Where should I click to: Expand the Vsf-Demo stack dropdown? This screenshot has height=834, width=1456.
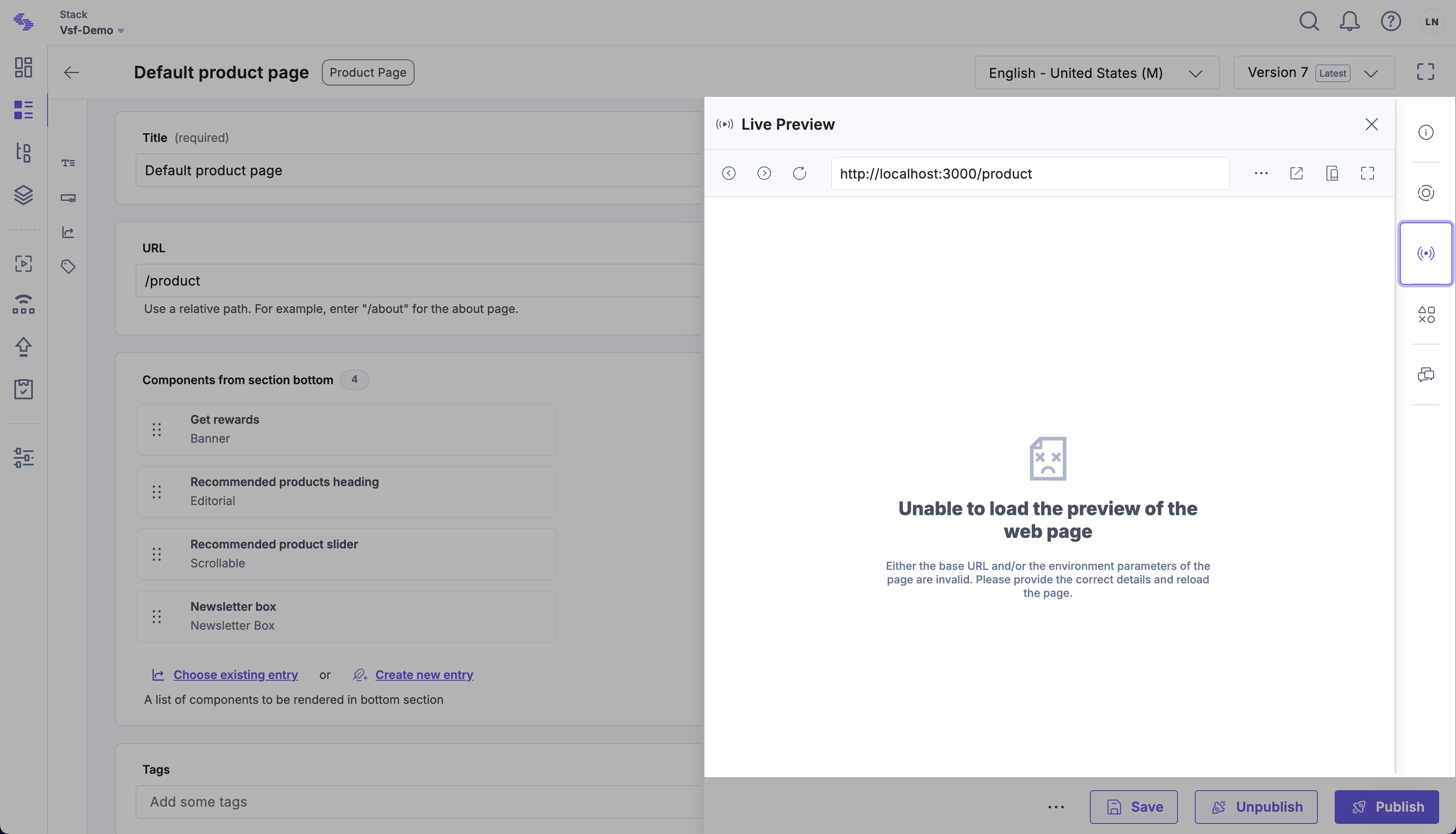click(x=92, y=30)
